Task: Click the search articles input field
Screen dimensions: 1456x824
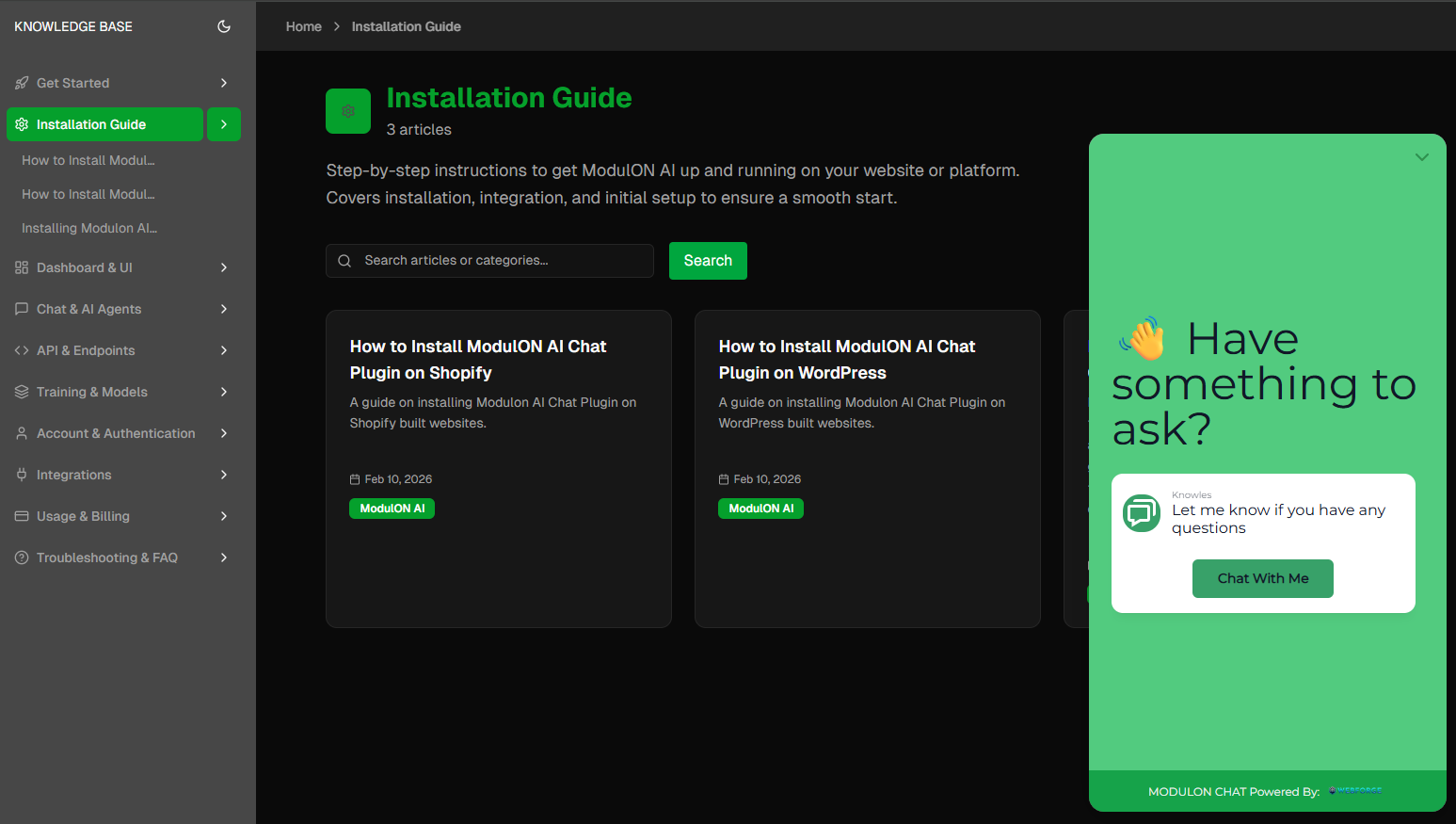Action: [489, 260]
